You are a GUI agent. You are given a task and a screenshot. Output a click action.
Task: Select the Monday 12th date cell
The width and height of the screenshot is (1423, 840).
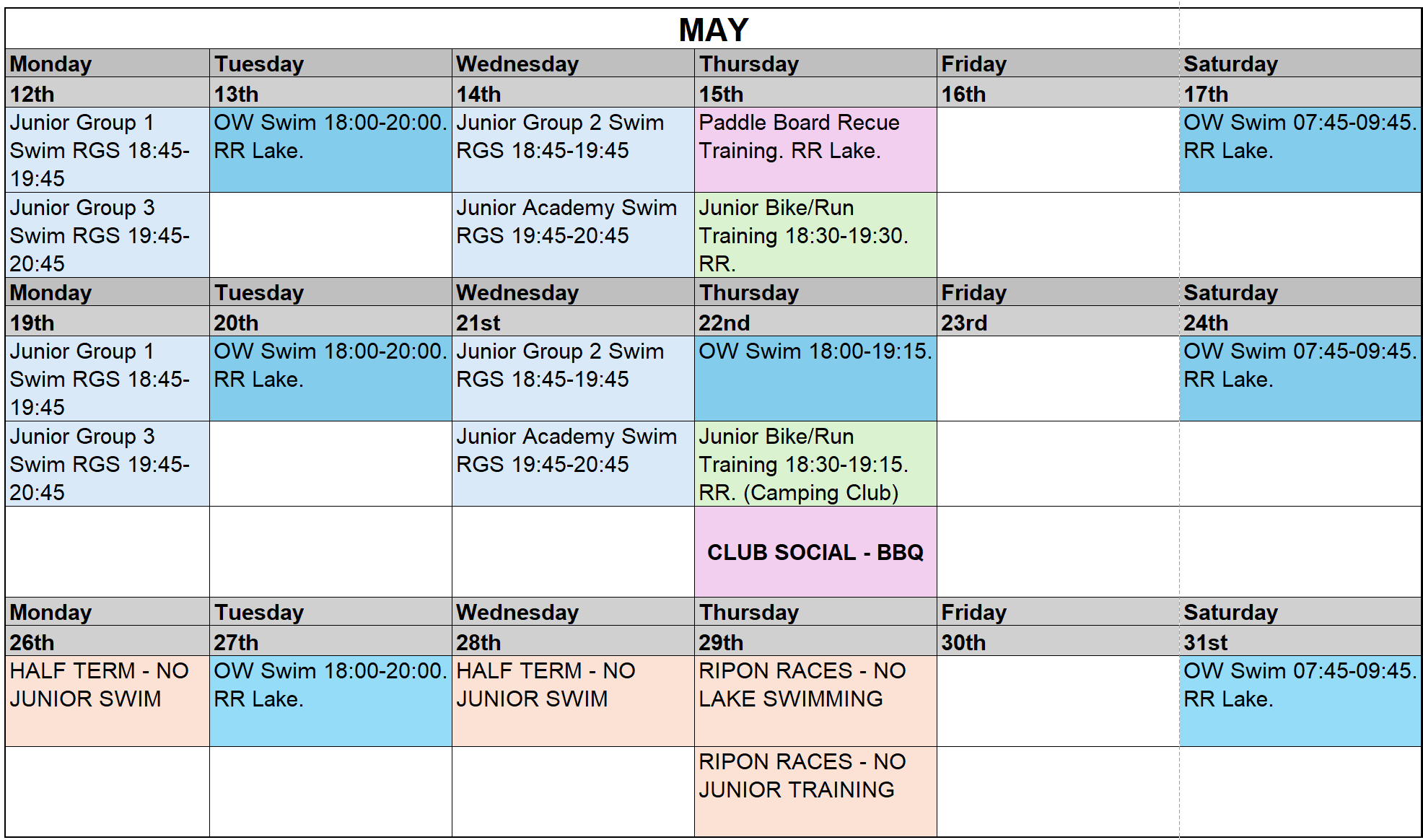pos(108,94)
